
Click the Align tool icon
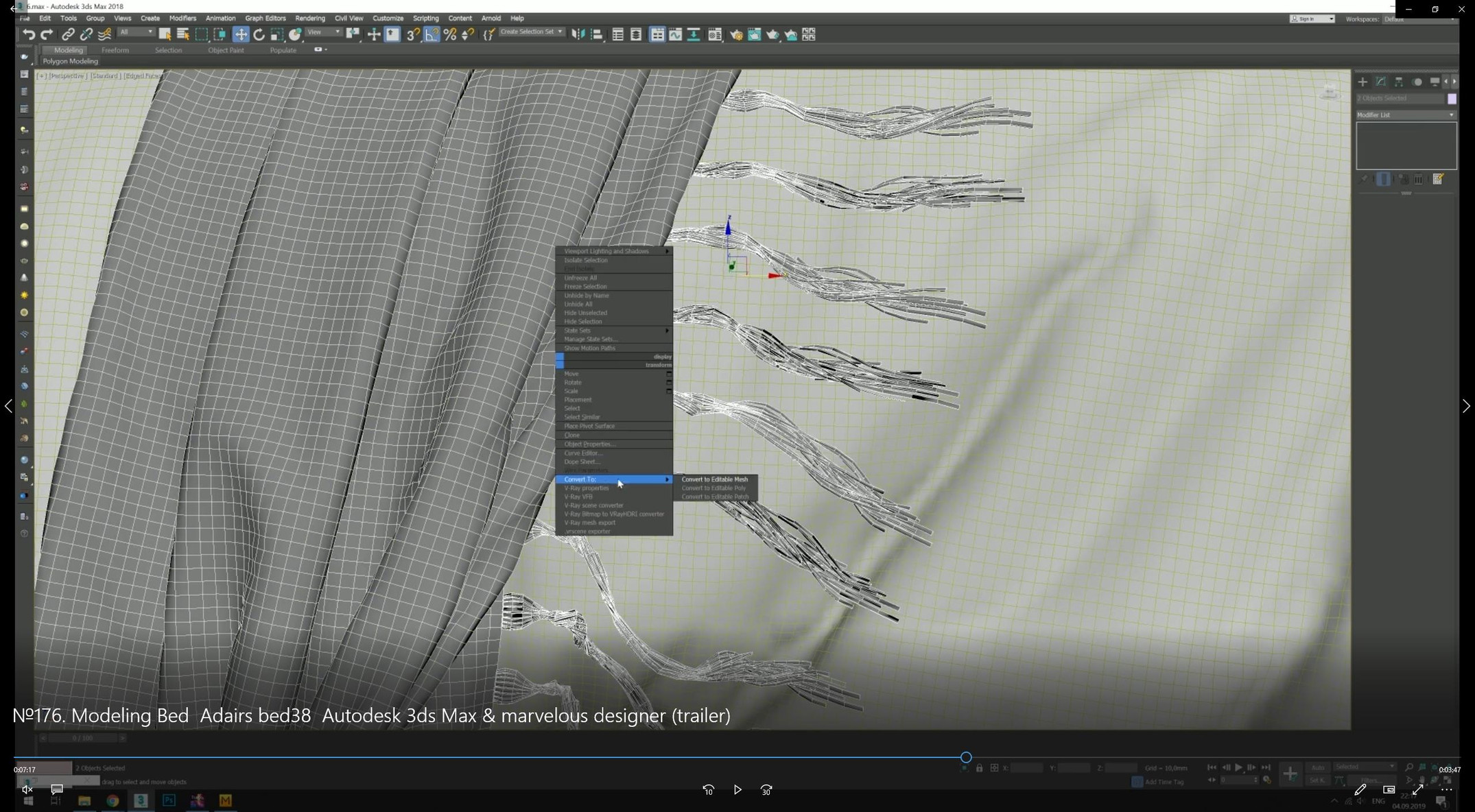[597, 34]
